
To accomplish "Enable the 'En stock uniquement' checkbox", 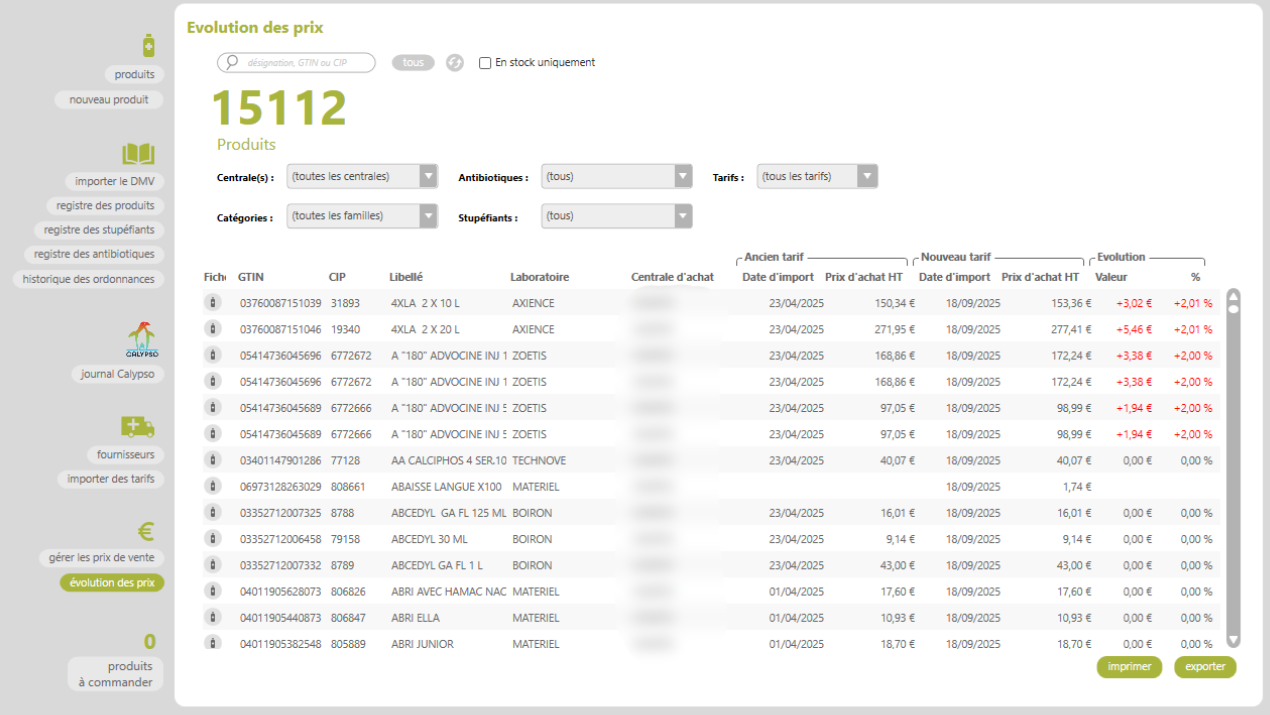I will click(485, 63).
